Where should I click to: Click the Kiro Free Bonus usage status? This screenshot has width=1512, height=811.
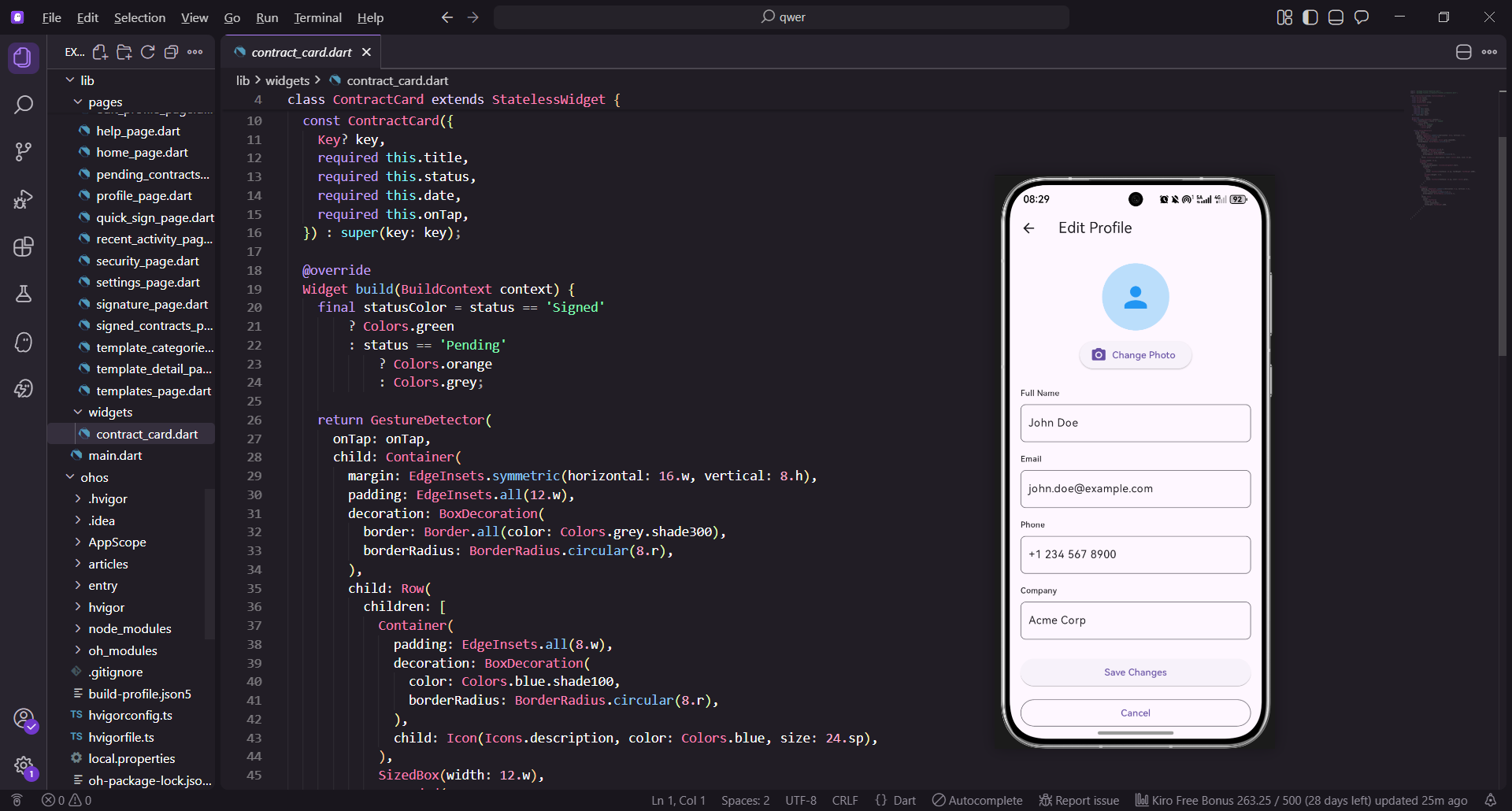point(1301,800)
